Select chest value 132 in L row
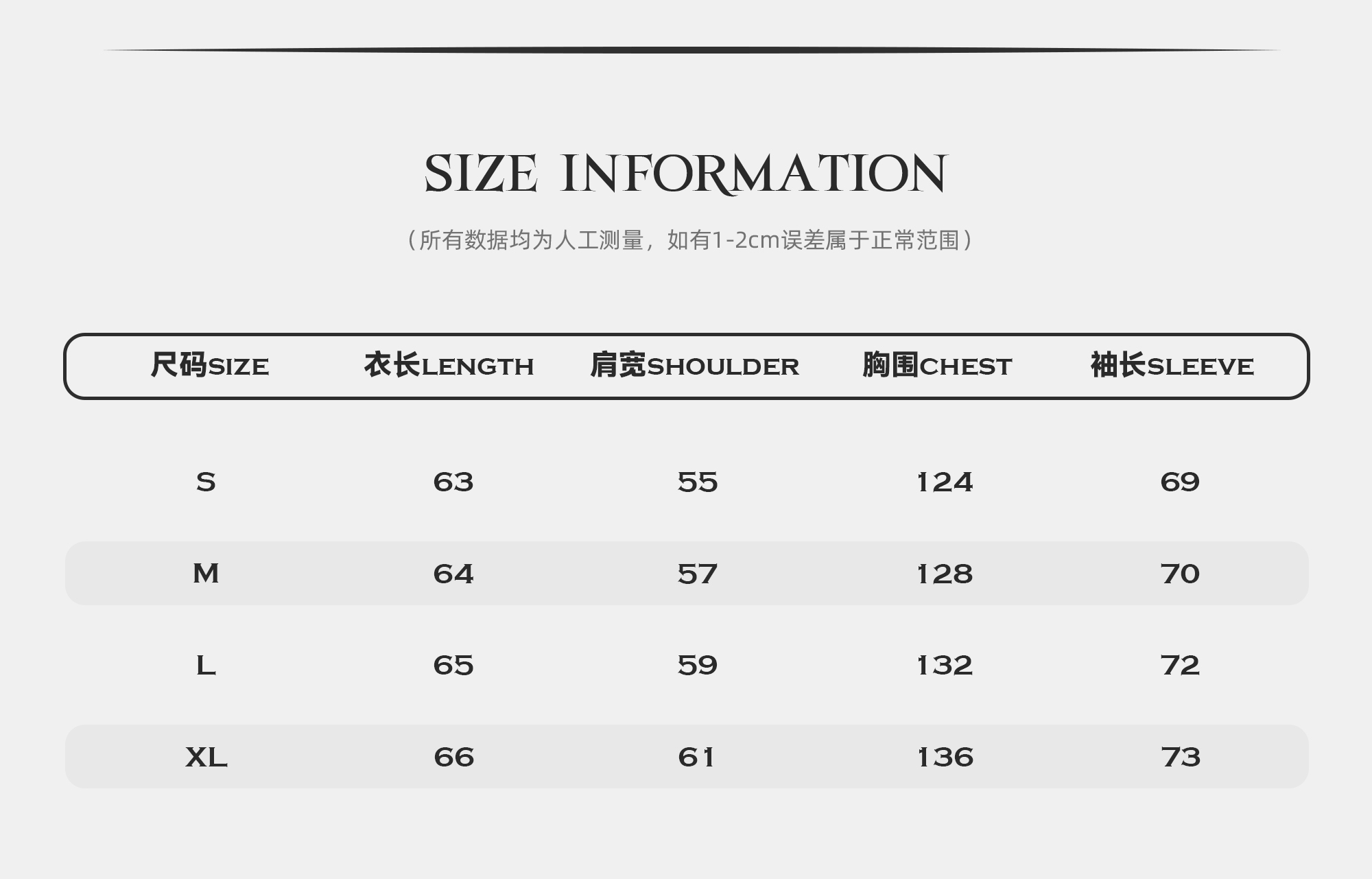This screenshot has width=1372, height=879. pyautogui.click(x=945, y=666)
